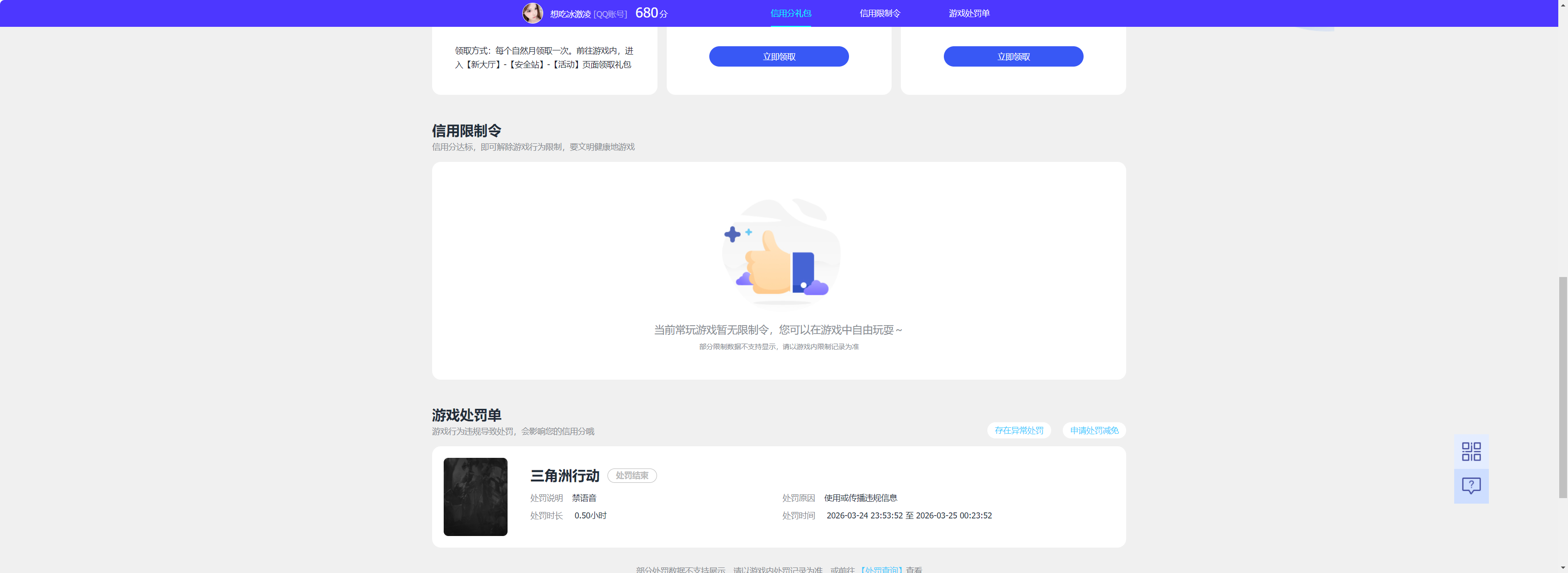Click the vertical scrollbar thumb
This screenshot has width=1568, height=573.
(x=1562, y=387)
